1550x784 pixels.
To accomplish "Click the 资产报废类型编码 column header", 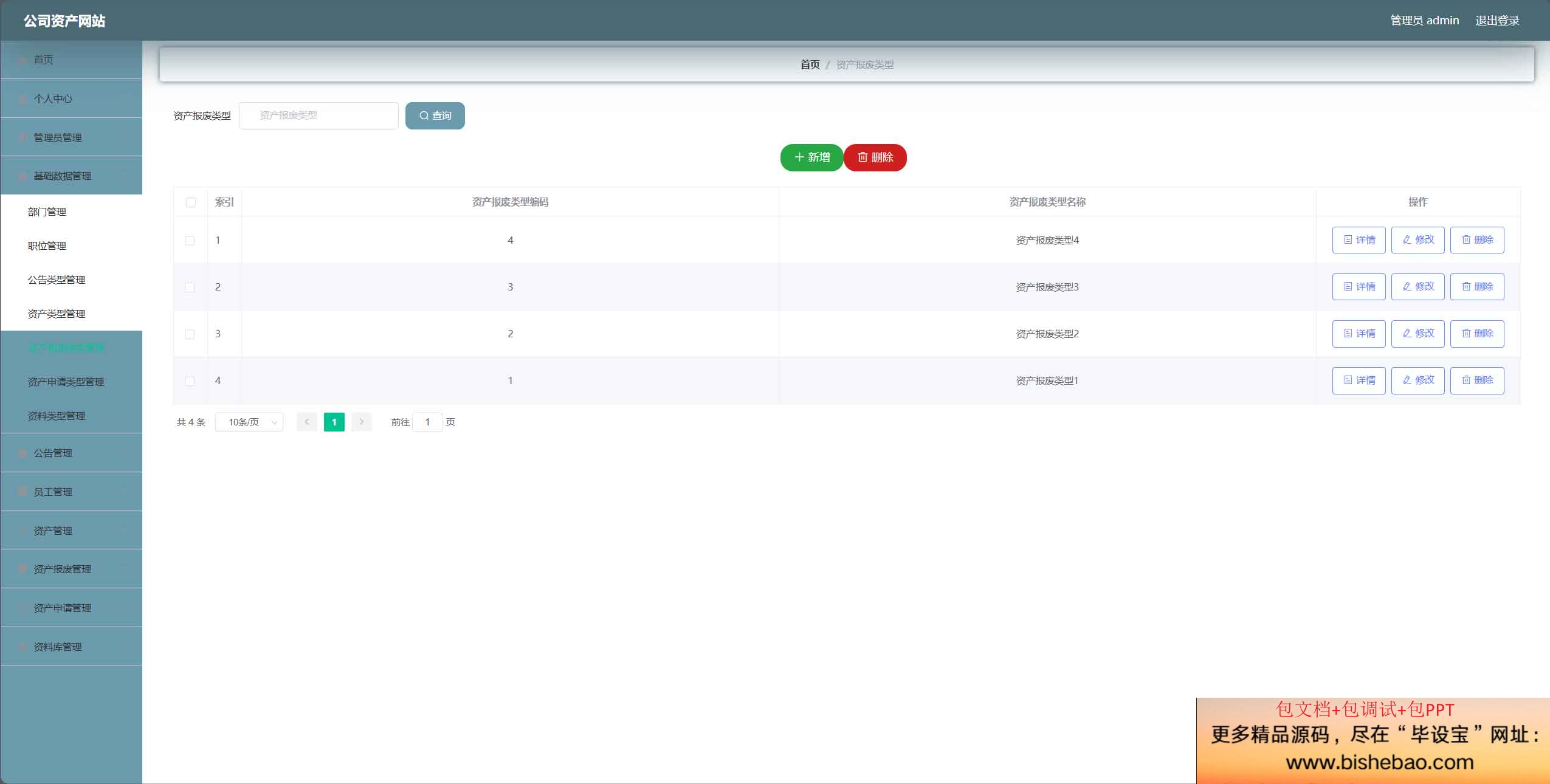I will (510, 202).
